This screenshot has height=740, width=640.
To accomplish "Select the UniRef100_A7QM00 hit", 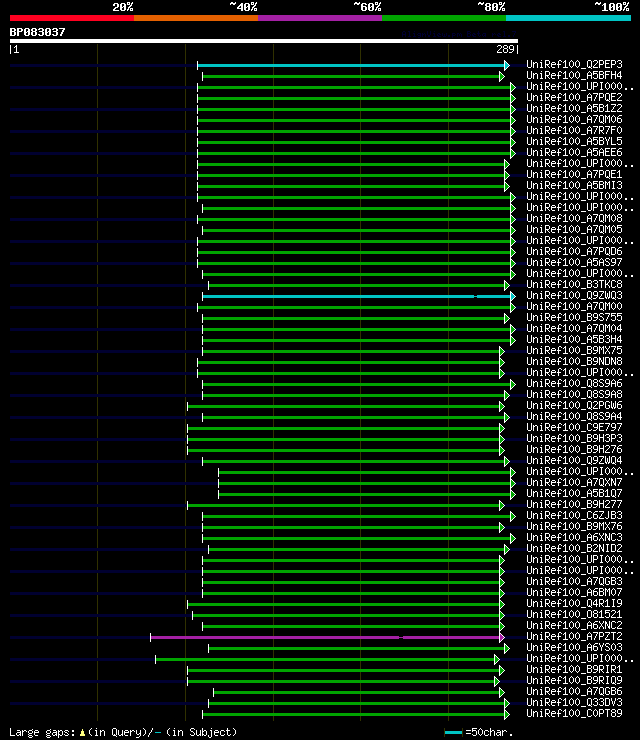I will (574, 306).
